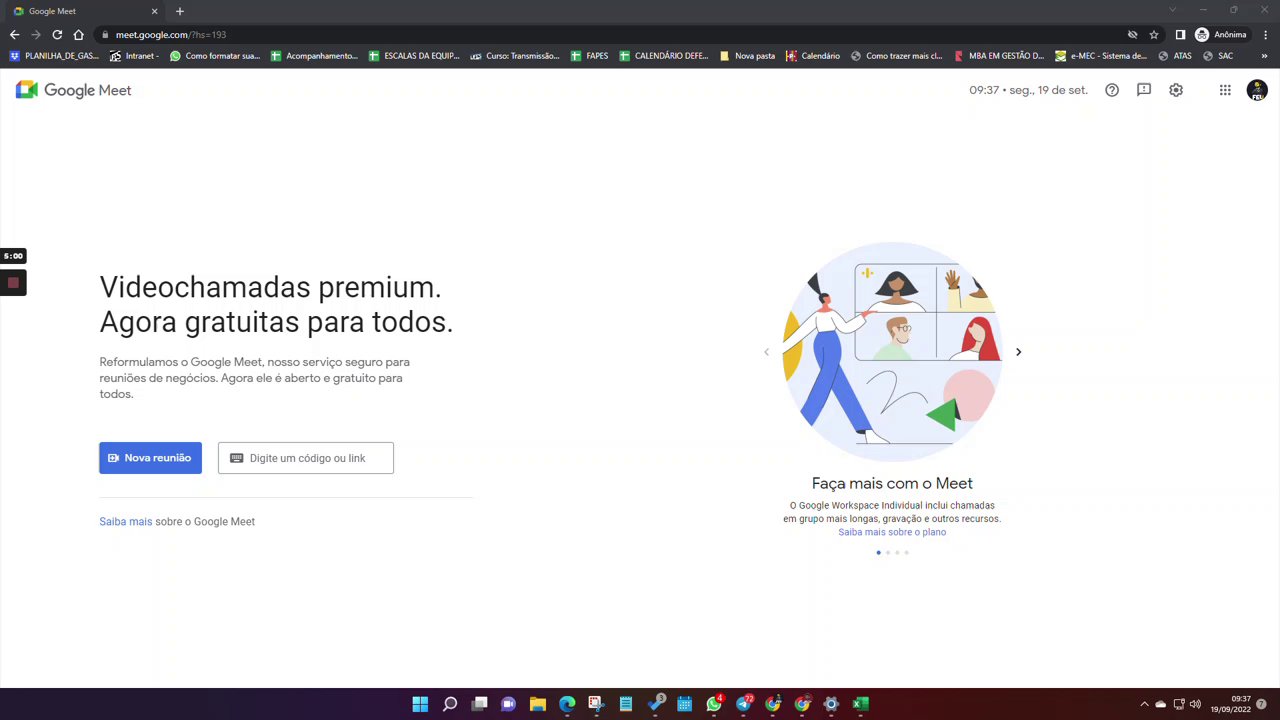
Task: Open the 'Nova pasta' bookmark folder
Action: [747, 56]
